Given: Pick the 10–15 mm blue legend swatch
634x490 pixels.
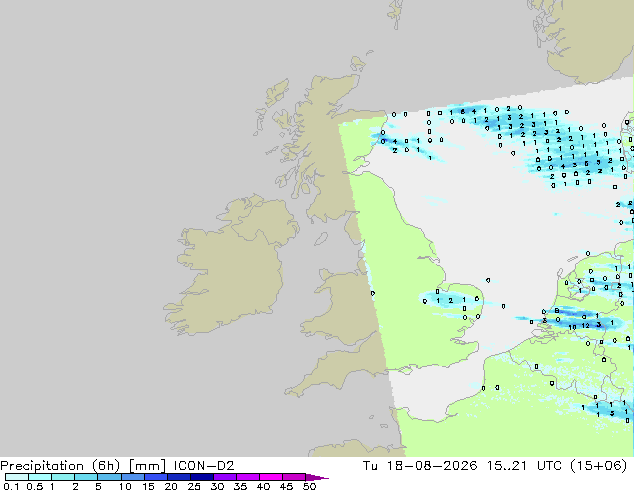Looking at the screenshot, I should click(x=133, y=477).
